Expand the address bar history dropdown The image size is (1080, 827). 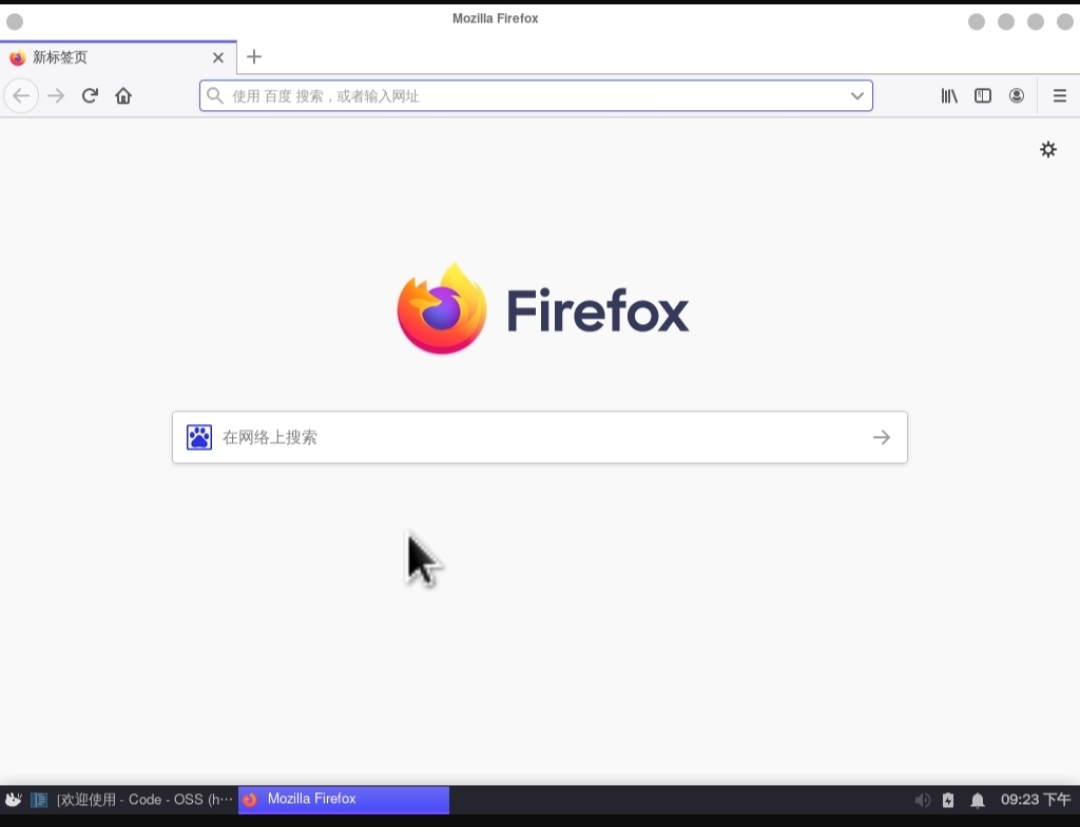point(857,96)
